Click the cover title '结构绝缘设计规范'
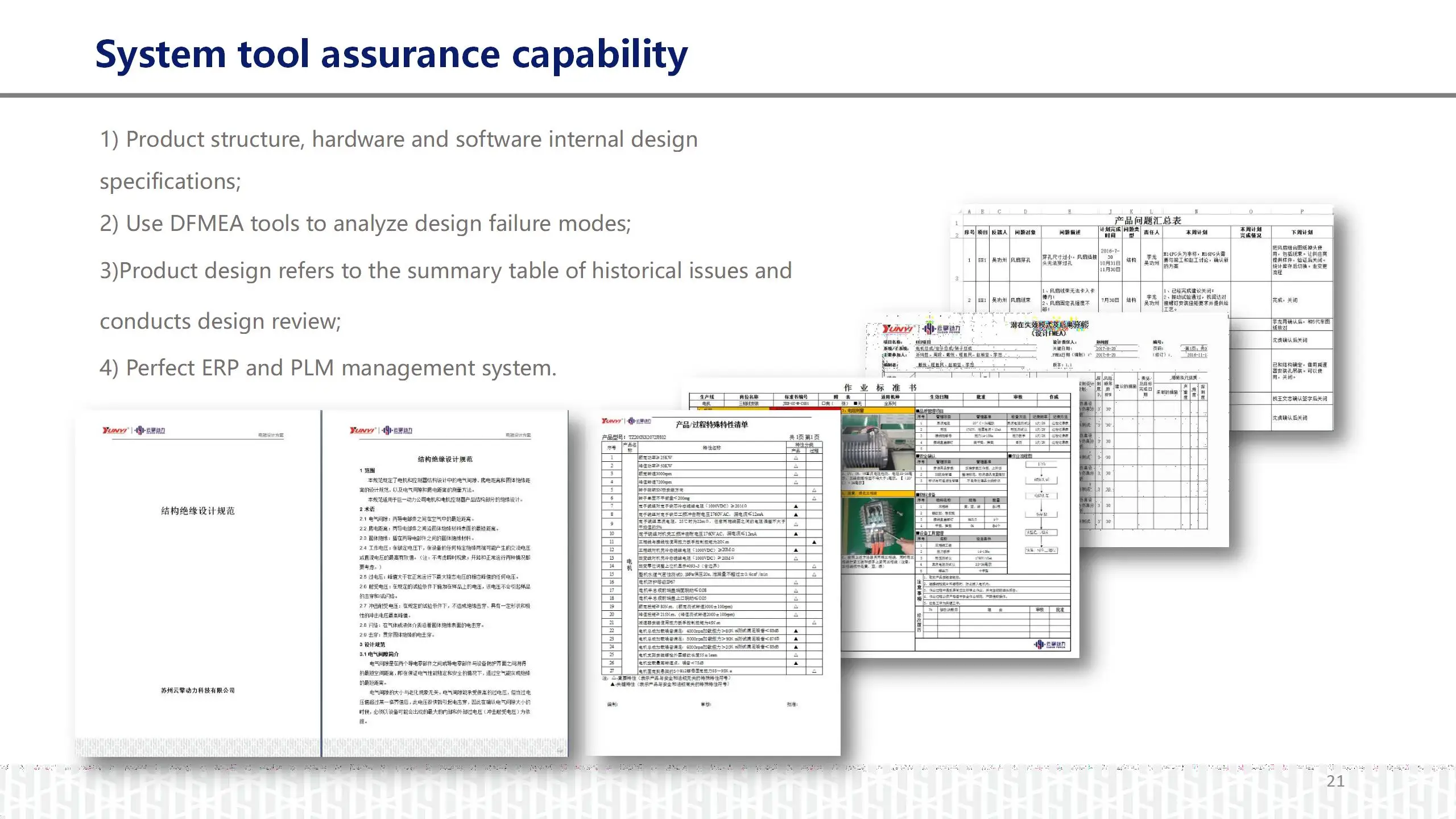Viewport: 1456px width, 819px height. click(x=197, y=511)
